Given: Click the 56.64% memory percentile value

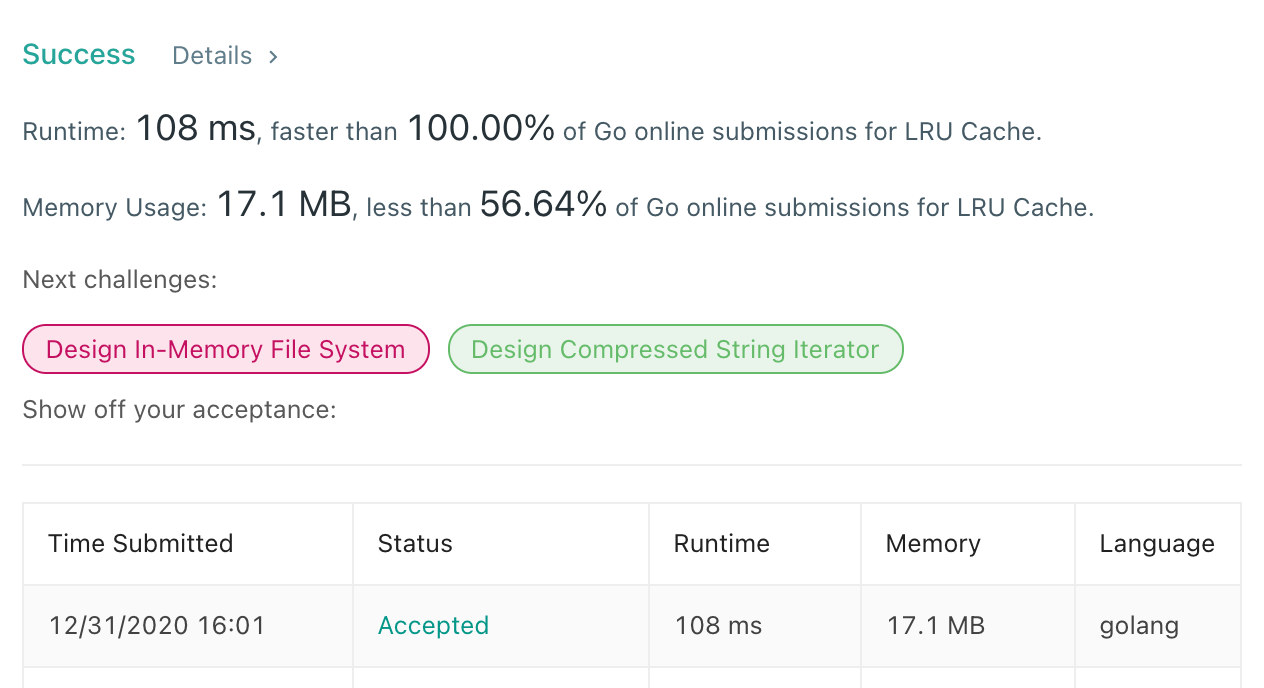Looking at the screenshot, I should (543, 205).
